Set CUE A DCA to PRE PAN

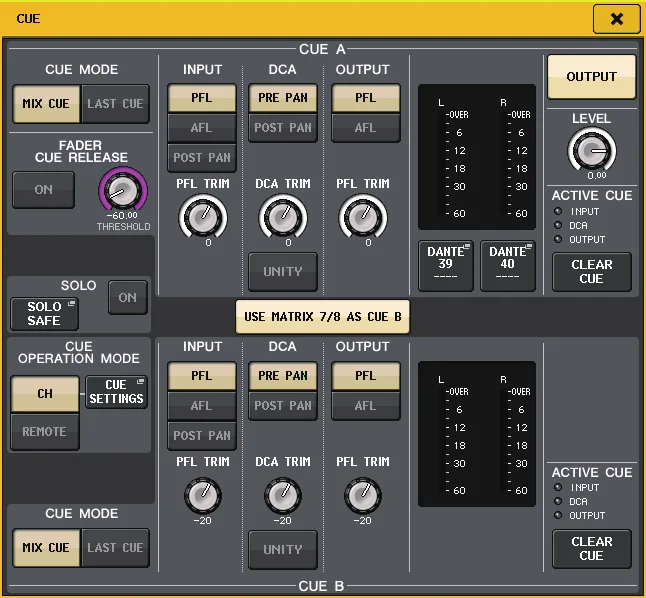pyautogui.click(x=283, y=98)
